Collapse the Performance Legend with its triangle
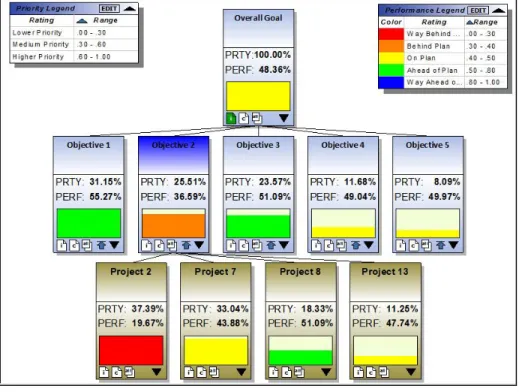This screenshot has width=519, height=392. click(498, 10)
